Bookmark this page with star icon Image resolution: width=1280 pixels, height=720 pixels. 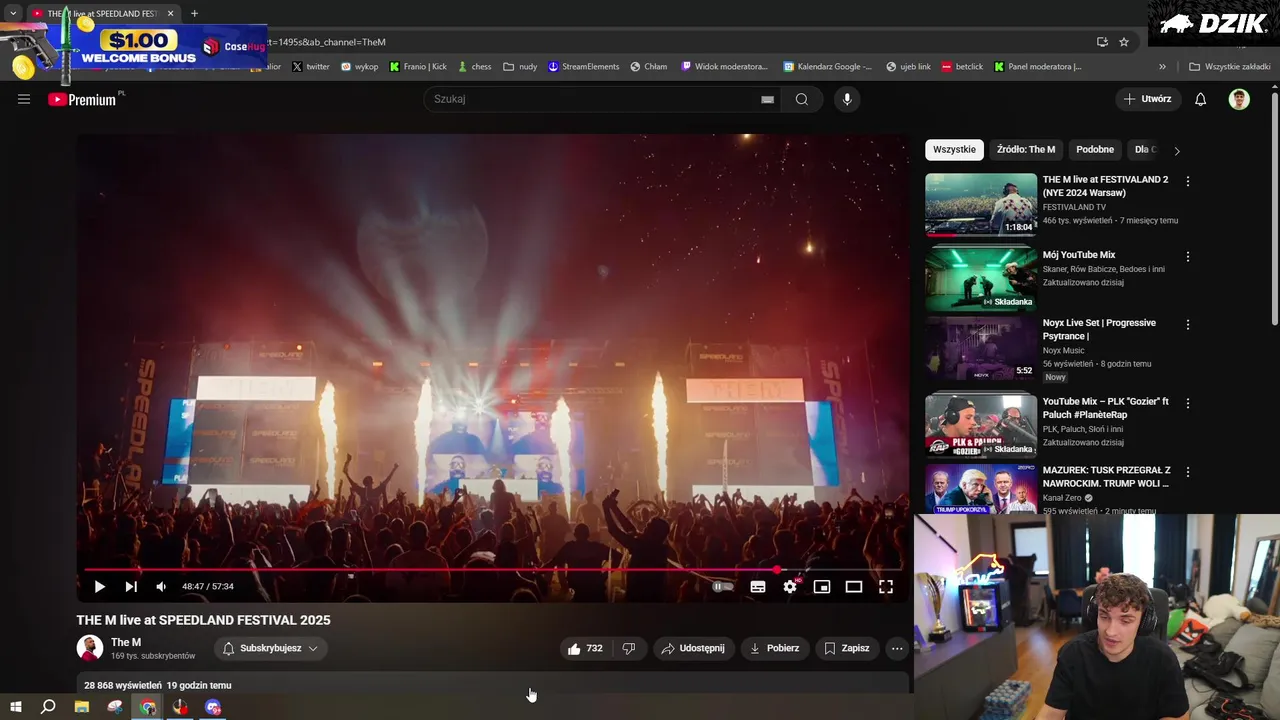[1124, 42]
